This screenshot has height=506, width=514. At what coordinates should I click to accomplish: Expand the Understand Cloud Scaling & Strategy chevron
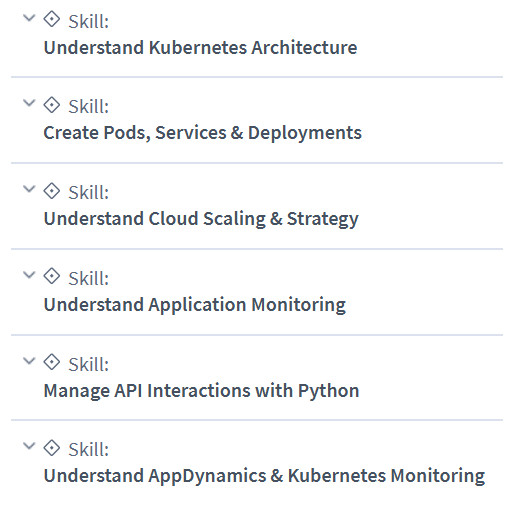[x=29, y=189]
